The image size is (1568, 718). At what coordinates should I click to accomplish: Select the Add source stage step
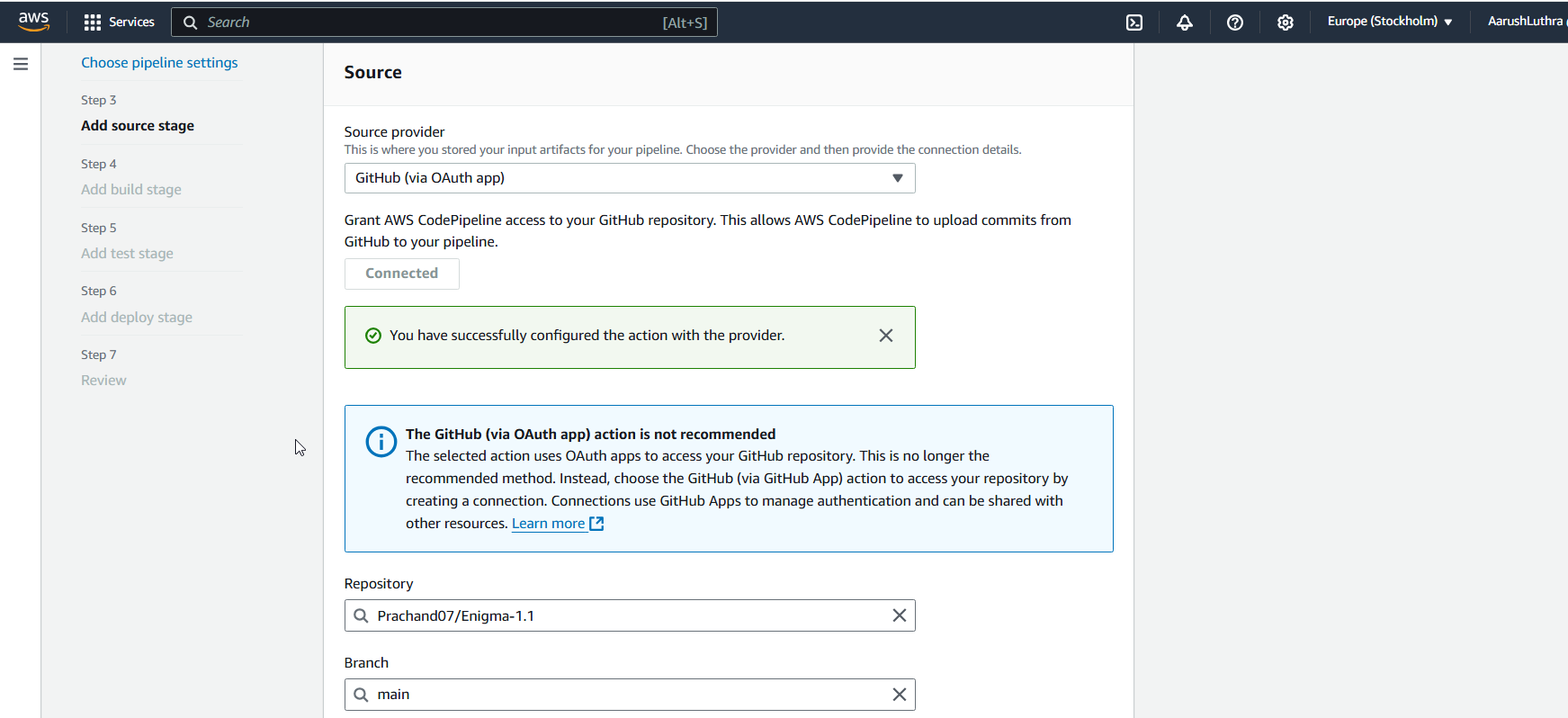[x=138, y=126]
